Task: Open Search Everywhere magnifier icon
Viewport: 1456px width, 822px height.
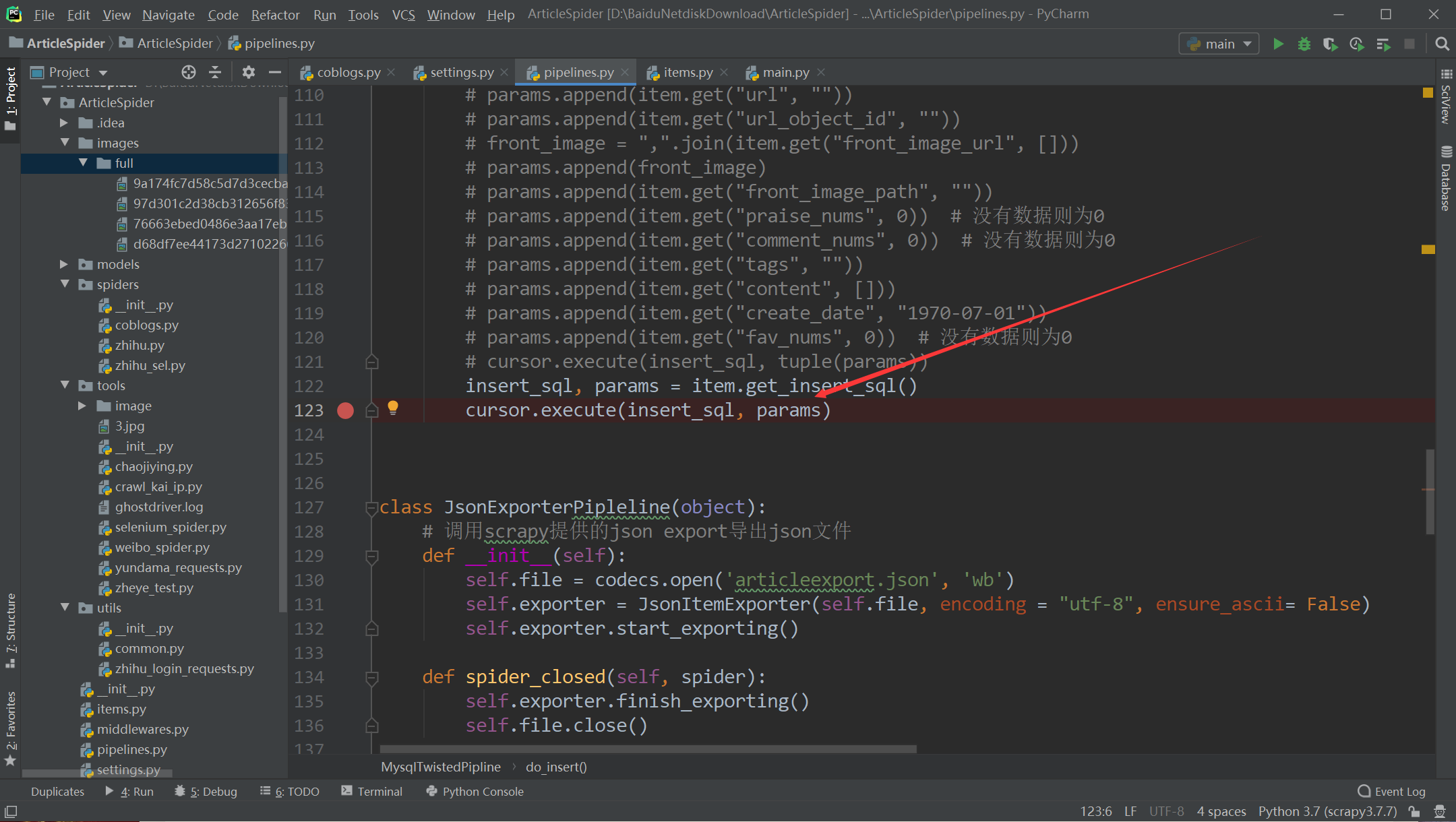Action: [x=1442, y=44]
